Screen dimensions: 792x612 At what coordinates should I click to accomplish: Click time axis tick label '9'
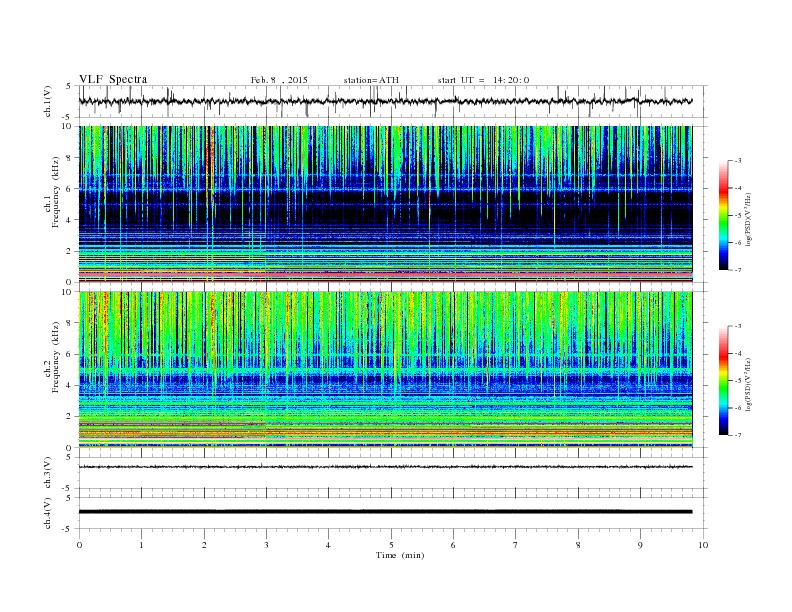pos(640,545)
